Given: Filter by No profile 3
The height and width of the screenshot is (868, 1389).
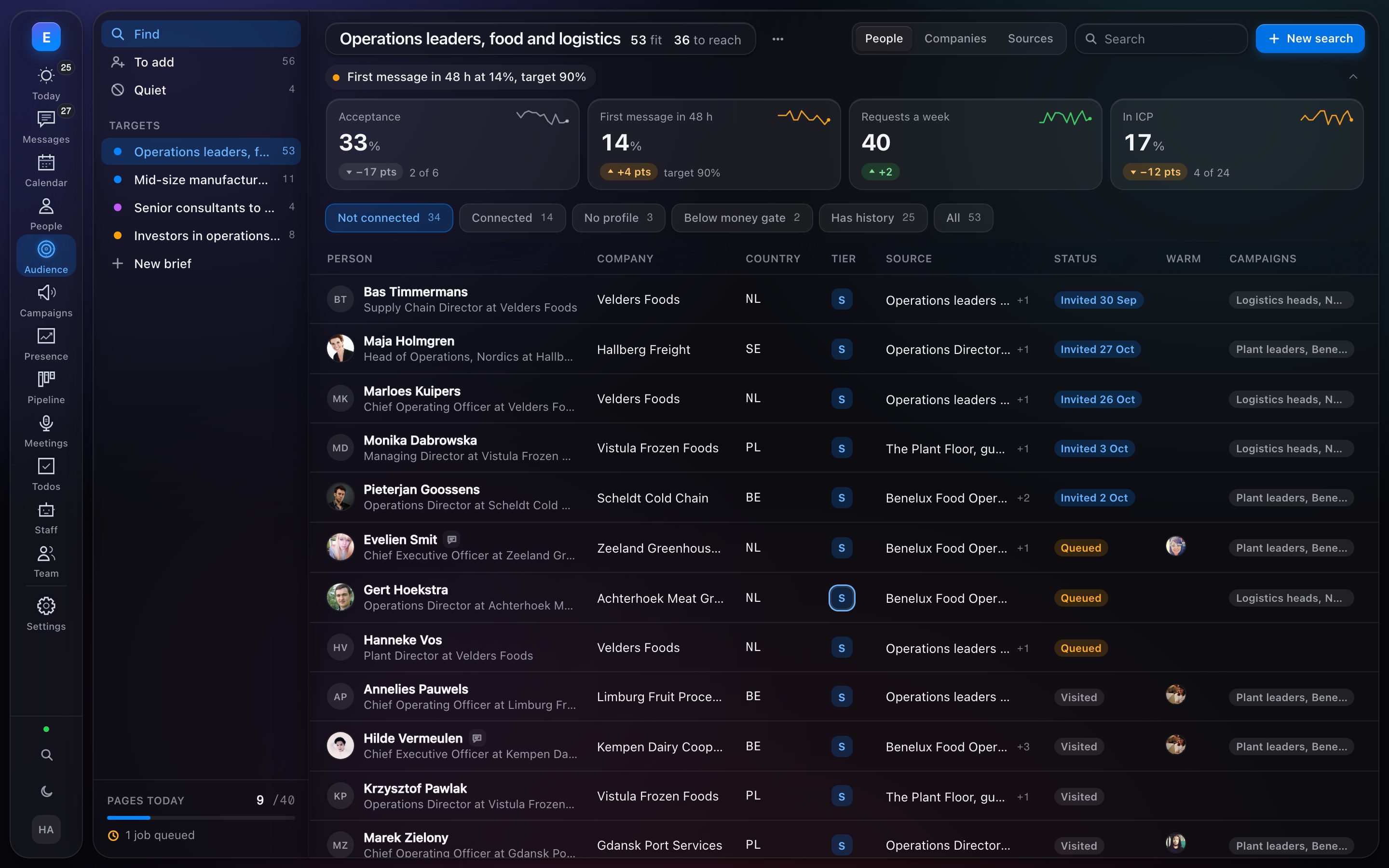Looking at the screenshot, I should pyautogui.click(x=618, y=217).
